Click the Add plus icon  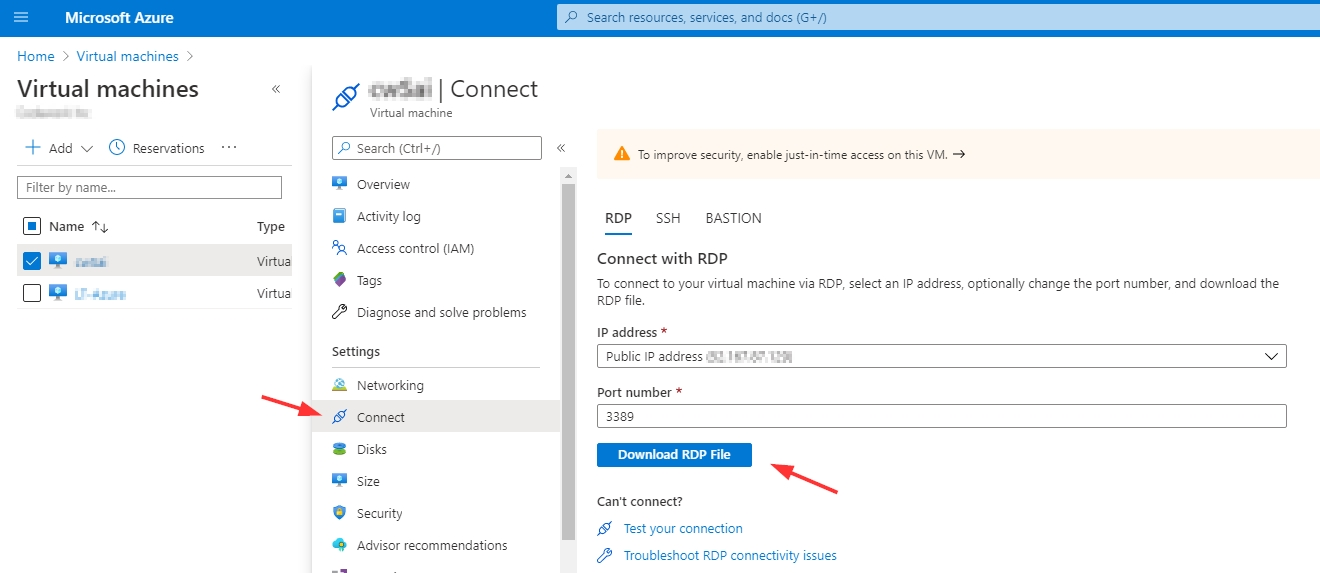tap(33, 148)
